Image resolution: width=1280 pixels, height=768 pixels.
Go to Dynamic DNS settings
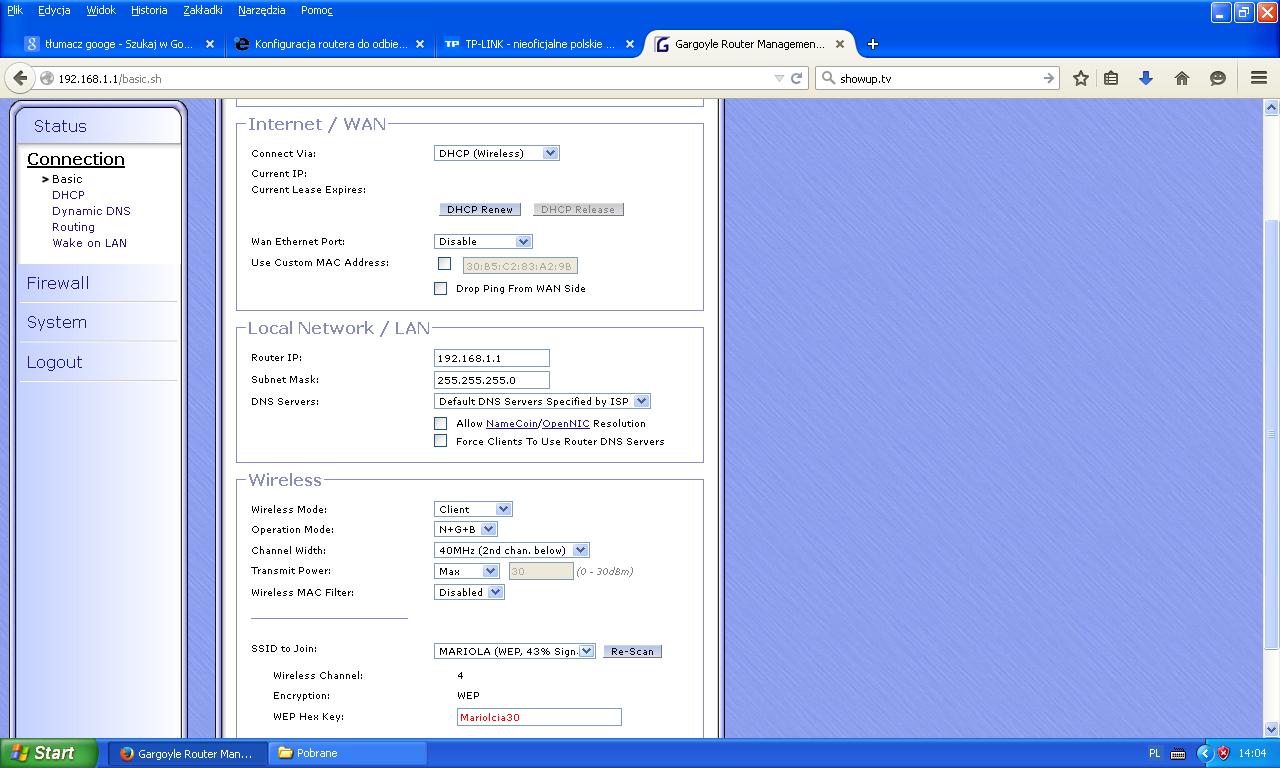point(91,211)
